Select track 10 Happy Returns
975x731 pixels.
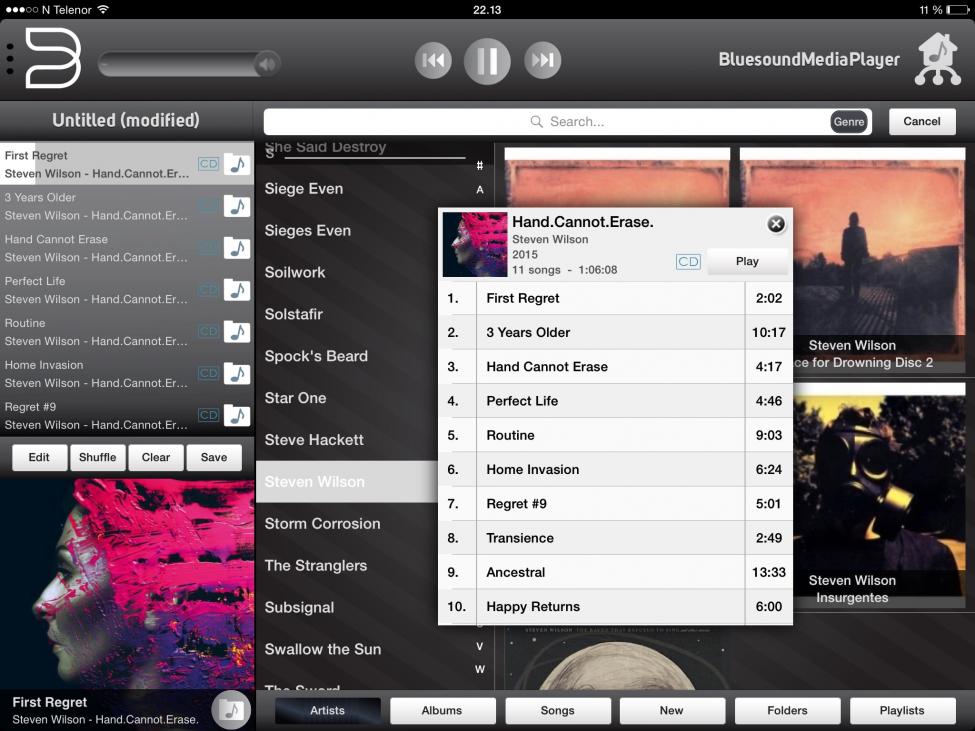[x=616, y=606]
